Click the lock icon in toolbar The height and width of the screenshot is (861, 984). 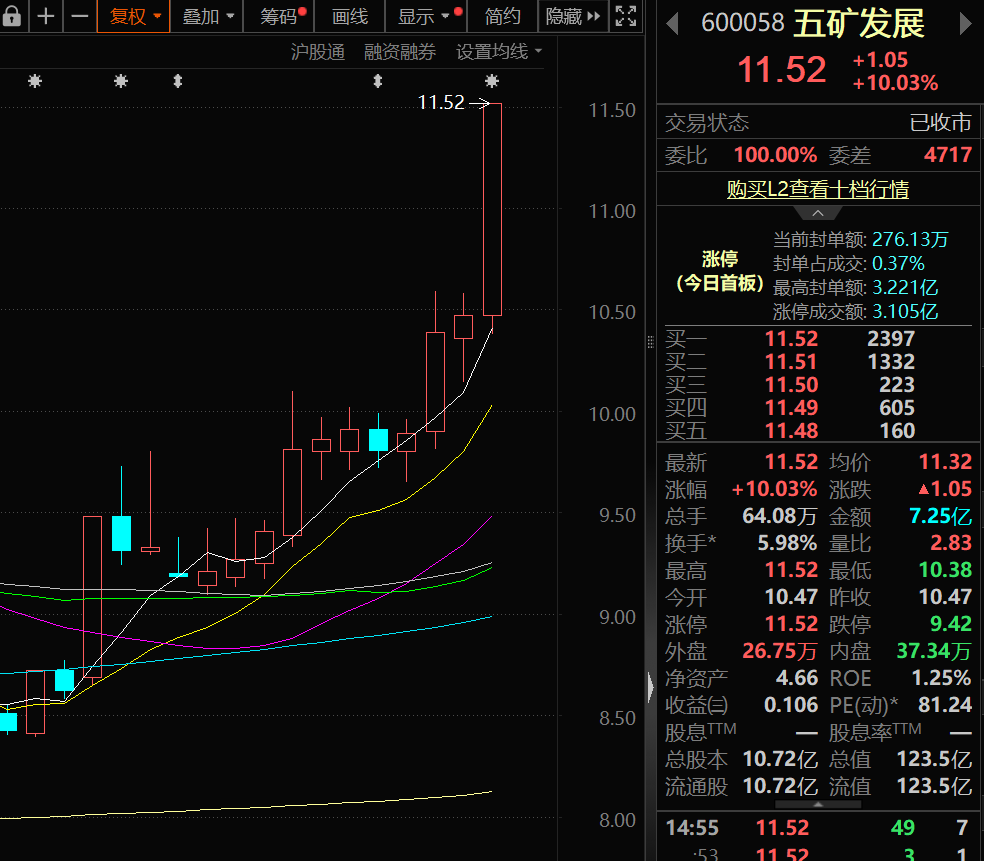click(11, 16)
